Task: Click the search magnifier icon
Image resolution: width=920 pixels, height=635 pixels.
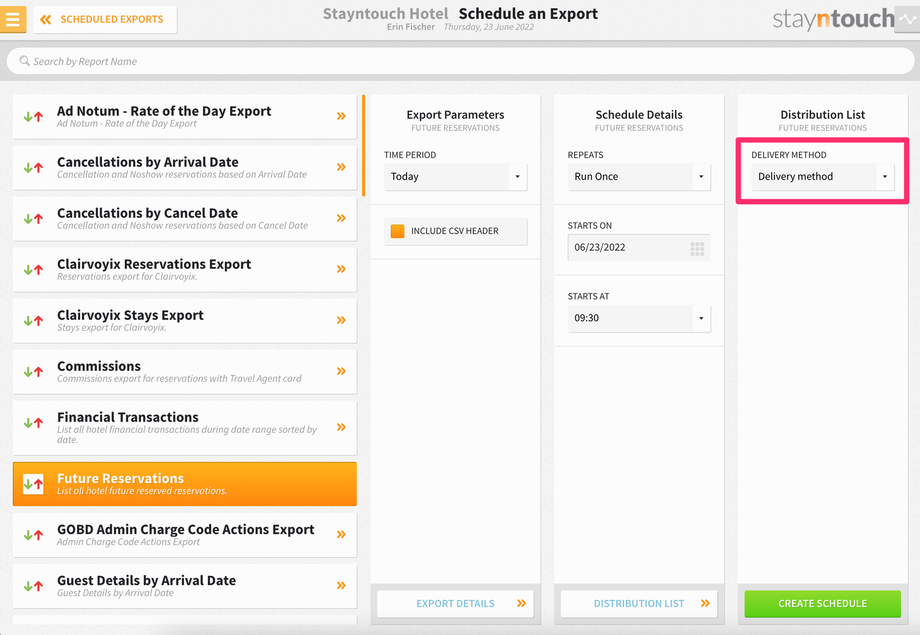Action: click(24, 61)
